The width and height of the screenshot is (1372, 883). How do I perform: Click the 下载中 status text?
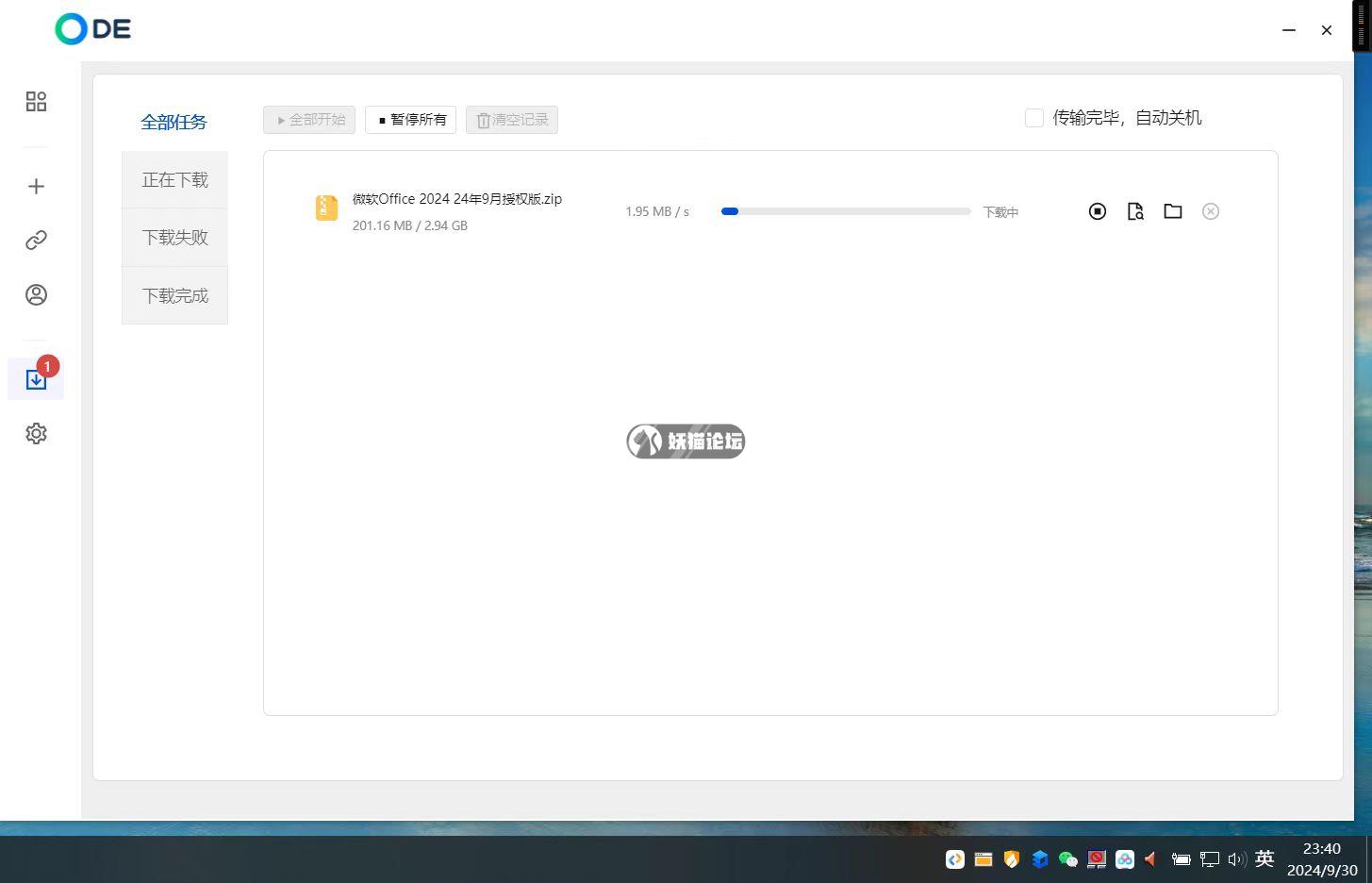tap(1000, 212)
